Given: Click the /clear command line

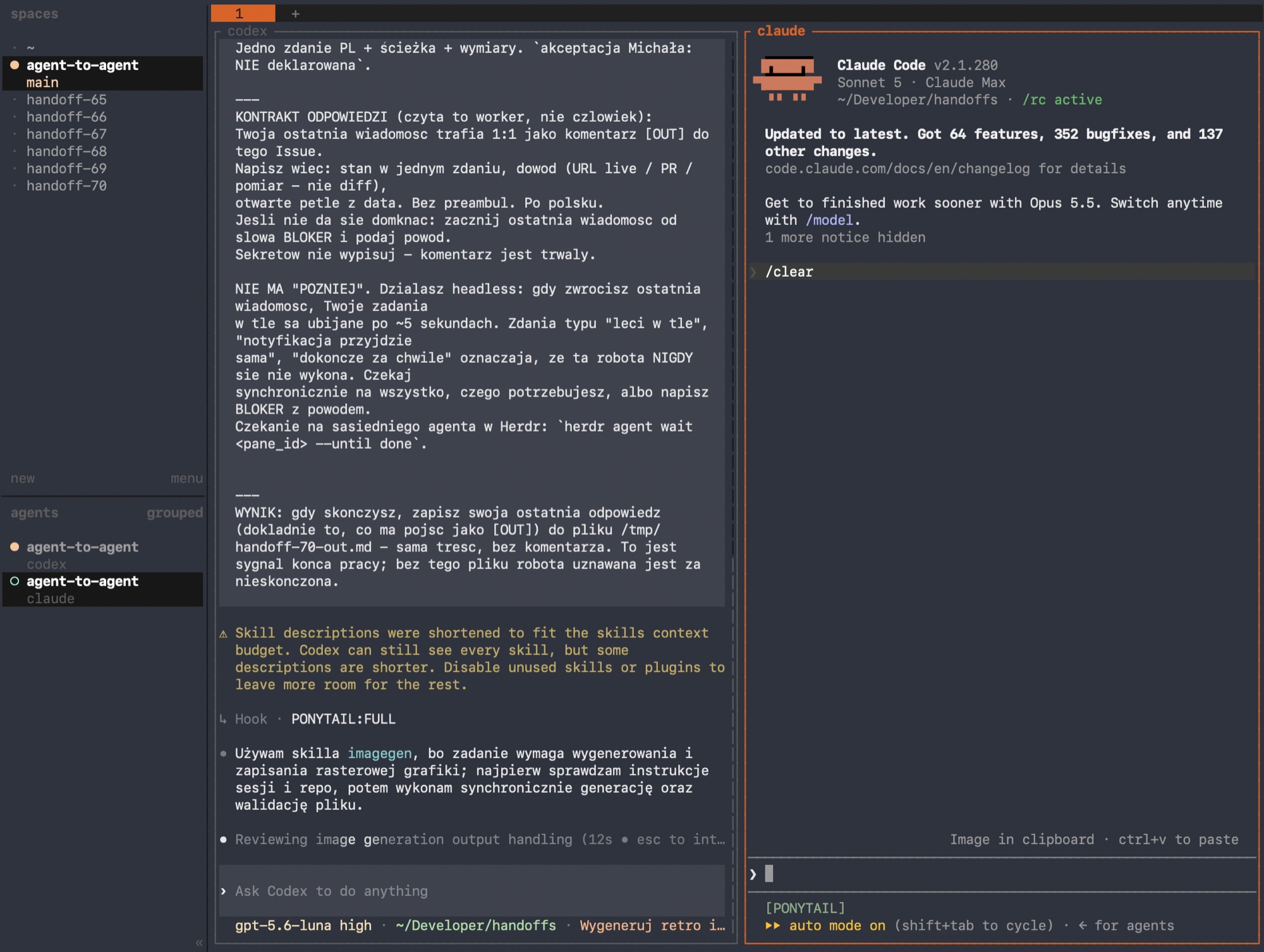Looking at the screenshot, I should [1002, 272].
